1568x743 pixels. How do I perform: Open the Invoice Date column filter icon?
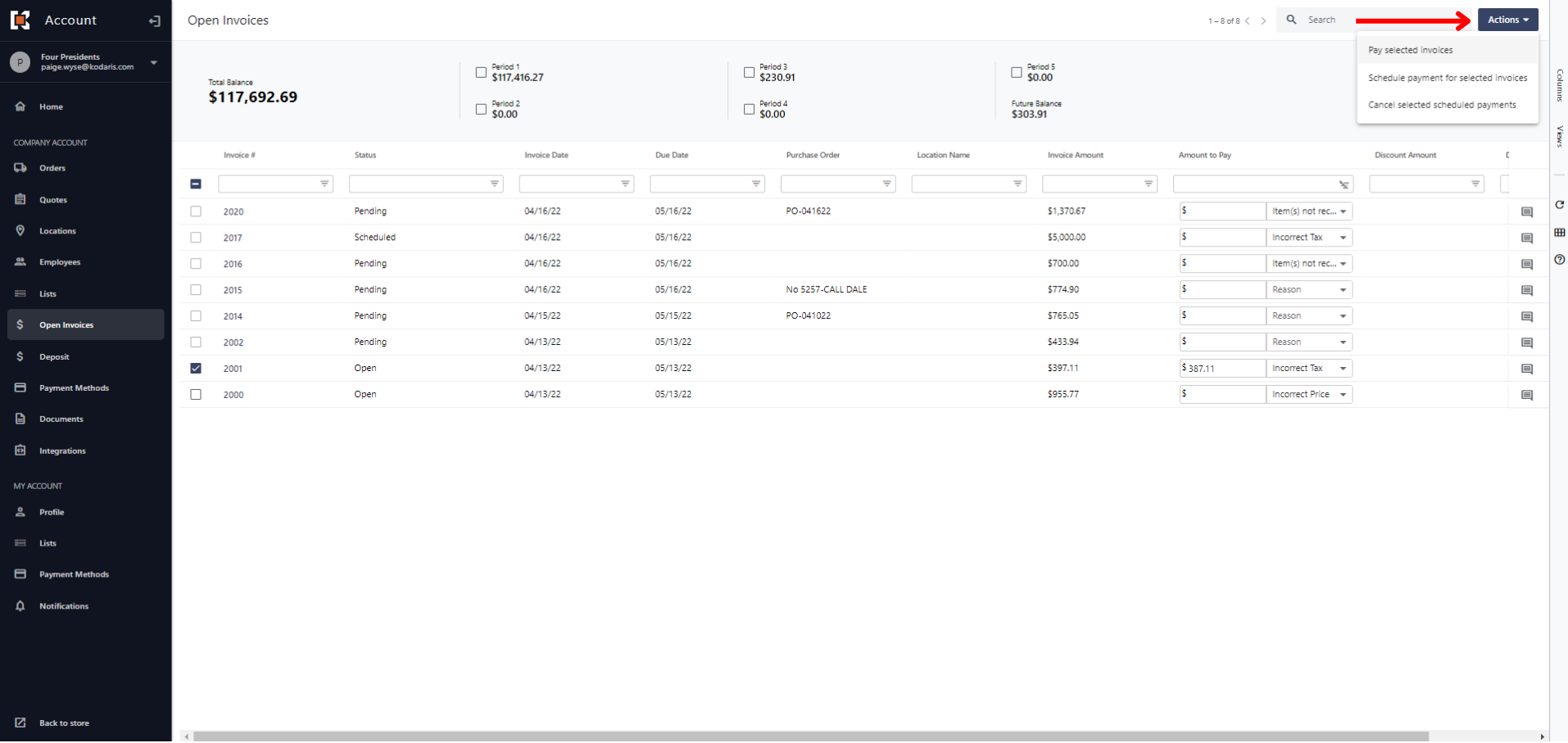(625, 184)
